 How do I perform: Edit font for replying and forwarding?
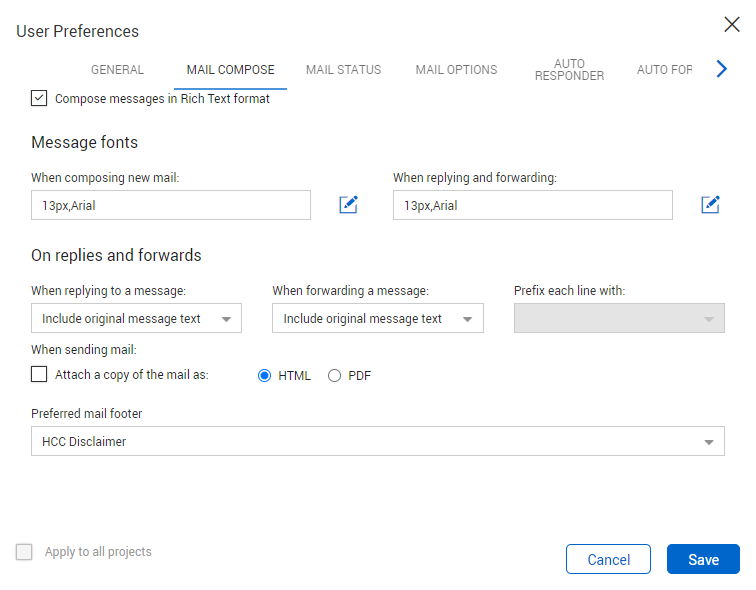click(x=710, y=205)
